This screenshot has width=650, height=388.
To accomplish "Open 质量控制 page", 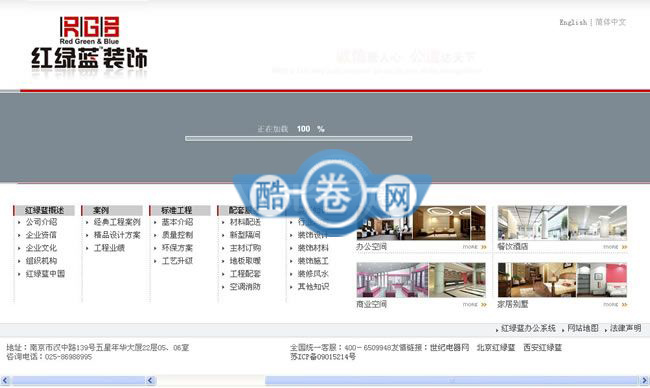I will click(x=177, y=235).
